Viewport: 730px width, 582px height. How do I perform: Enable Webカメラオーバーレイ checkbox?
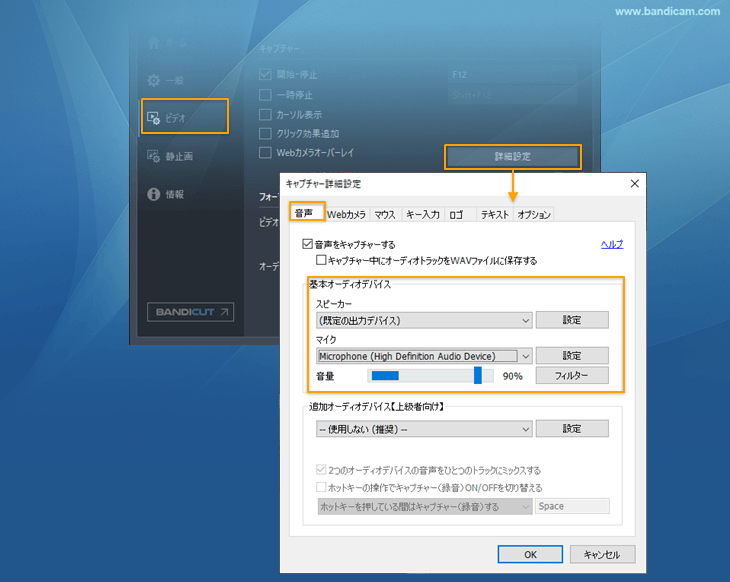pyautogui.click(x=265, y=153)
